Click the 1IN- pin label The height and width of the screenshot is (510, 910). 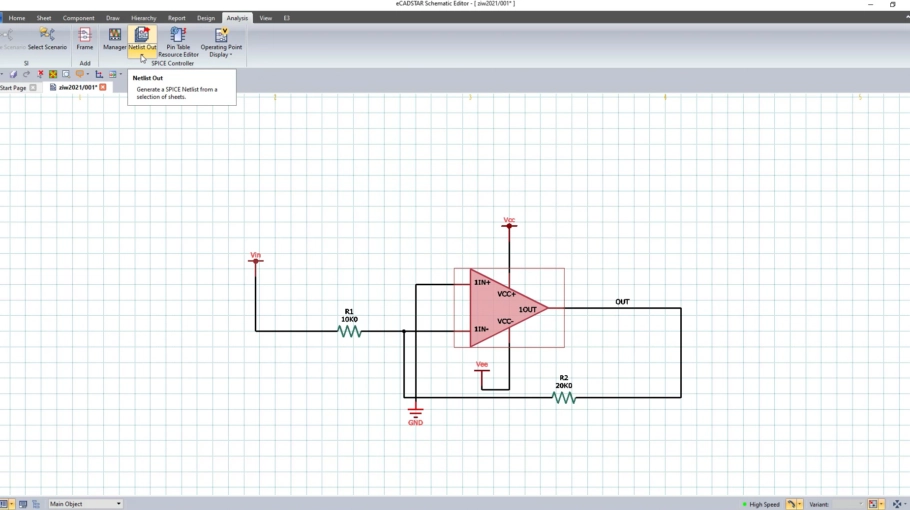481,329
